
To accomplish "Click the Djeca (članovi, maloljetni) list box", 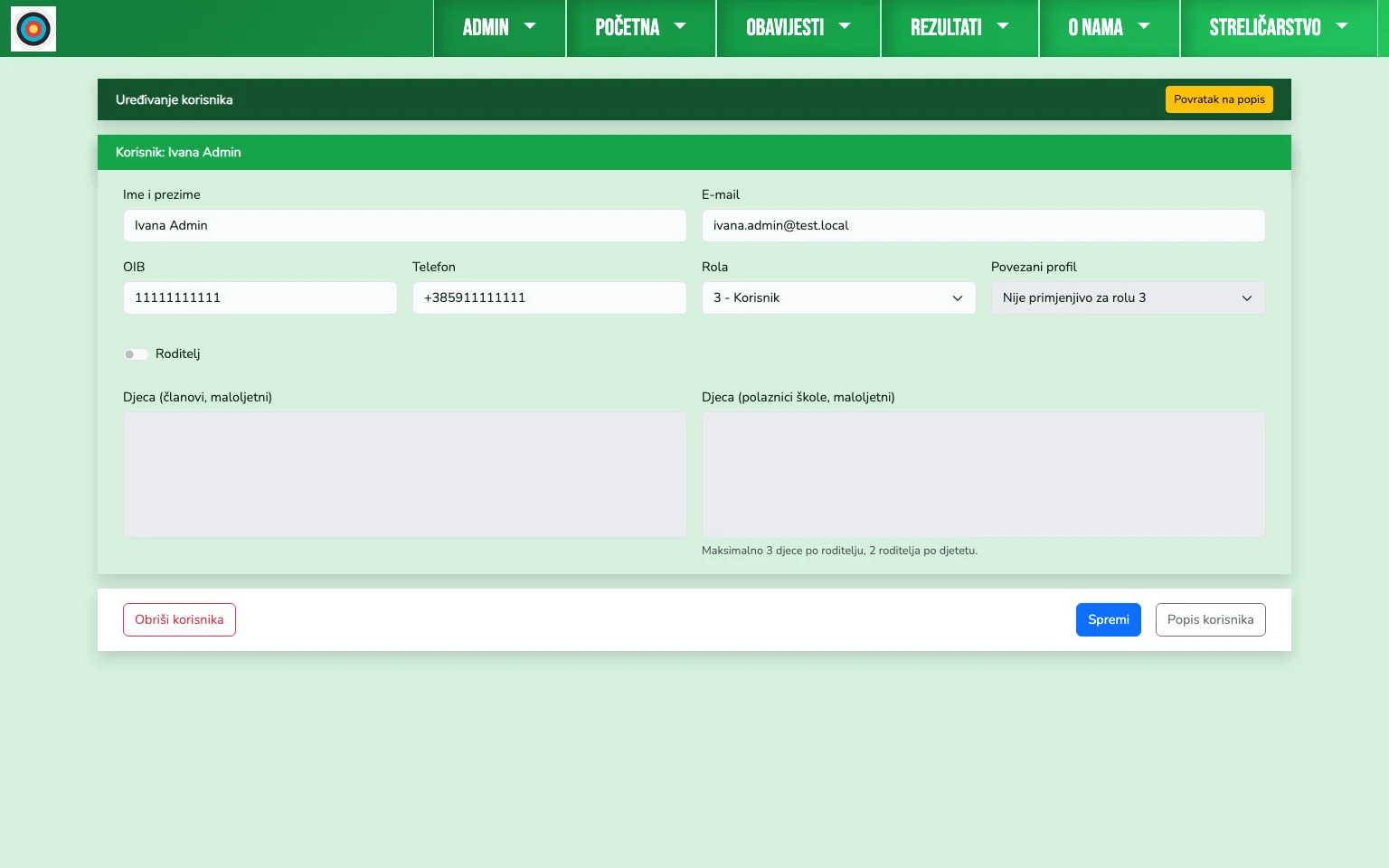I will pos(404,475).
